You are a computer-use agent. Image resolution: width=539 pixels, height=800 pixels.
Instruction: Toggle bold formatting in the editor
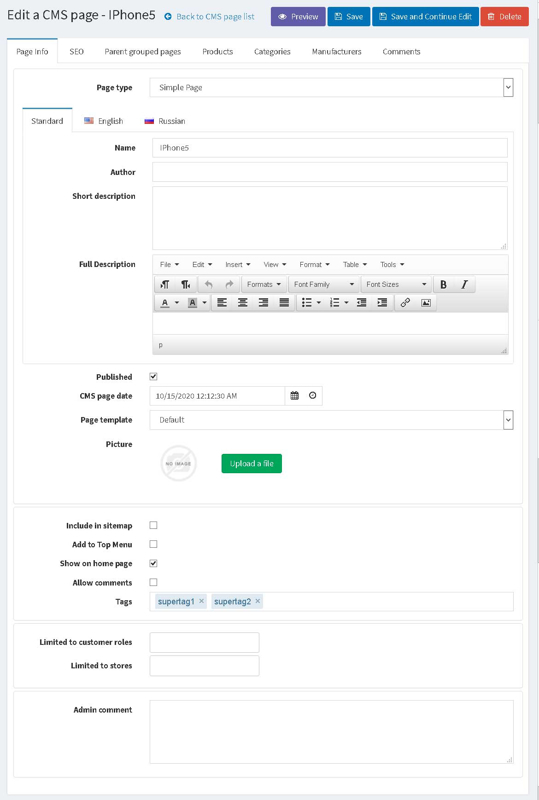tap(444, 284)
